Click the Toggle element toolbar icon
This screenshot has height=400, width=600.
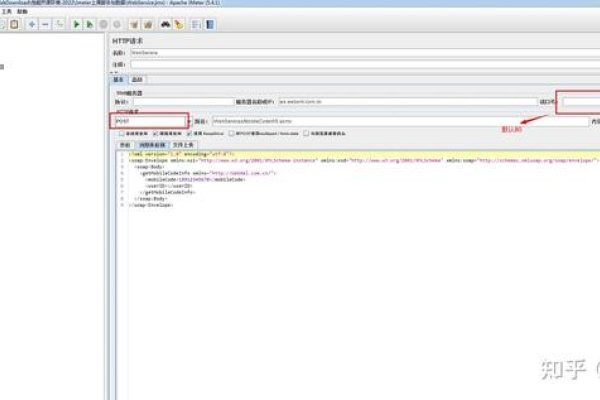point(59,24)
